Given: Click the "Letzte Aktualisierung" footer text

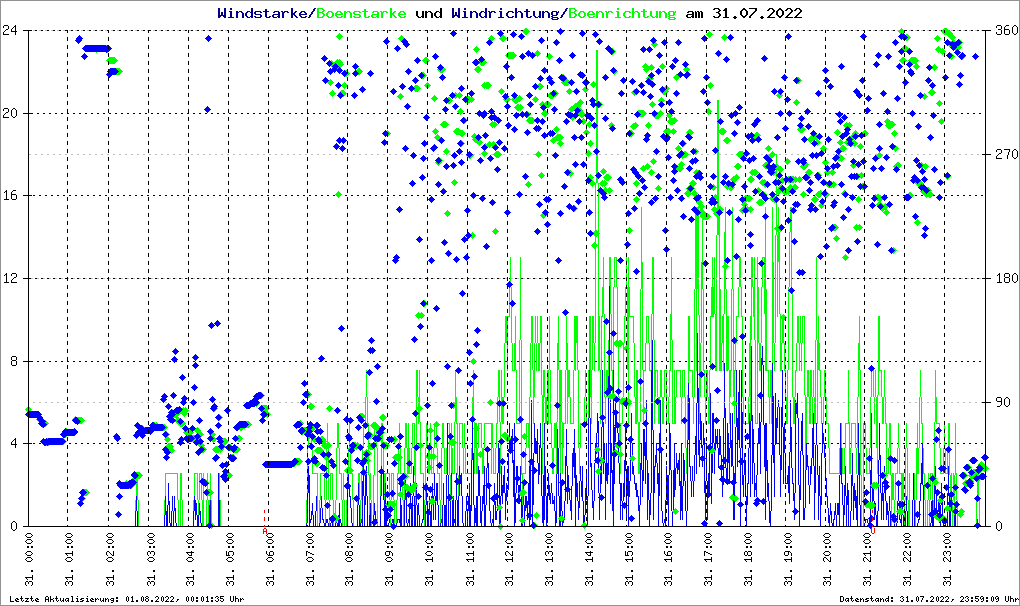Looking at the screenshot, I should tap(124, 599).
